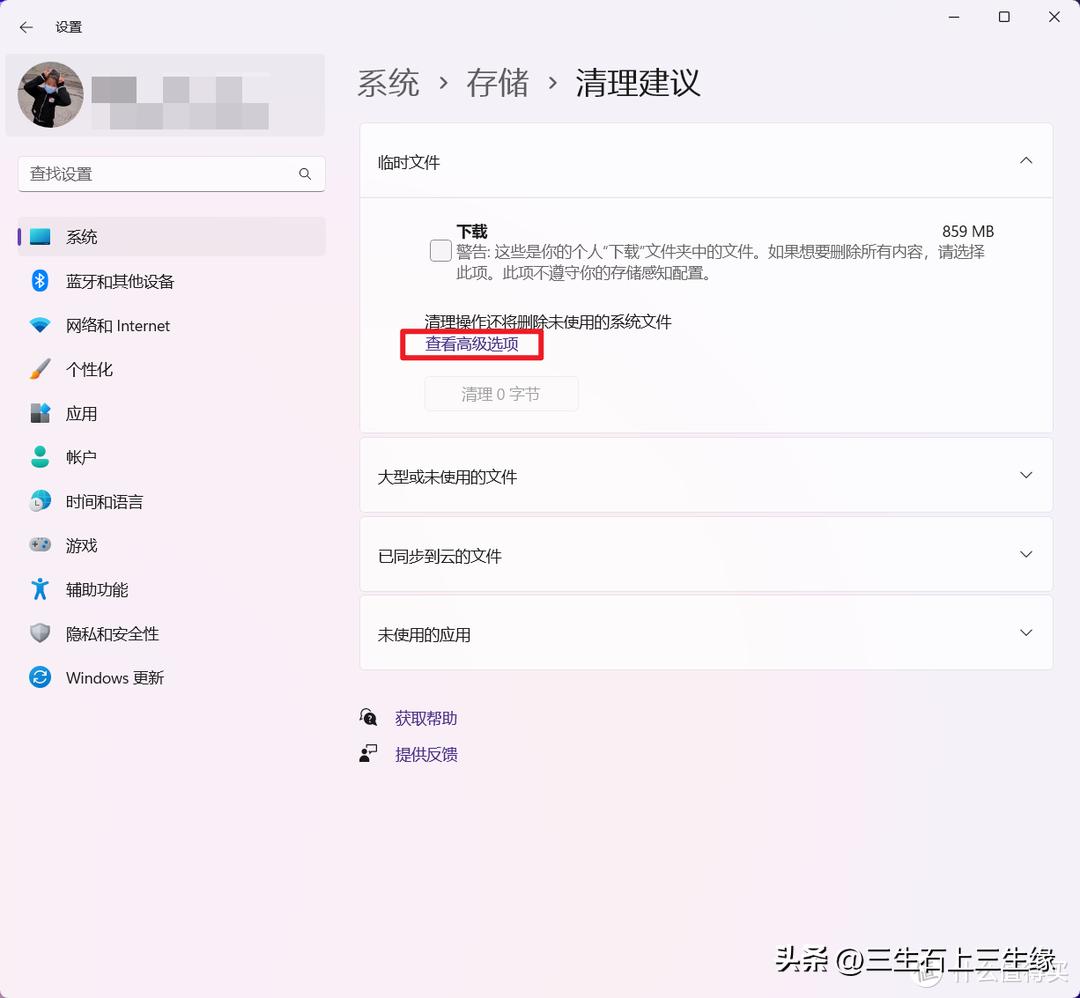
Task: Click 存储 in the breadcrumb trail
Action: [x=497, y=84]
